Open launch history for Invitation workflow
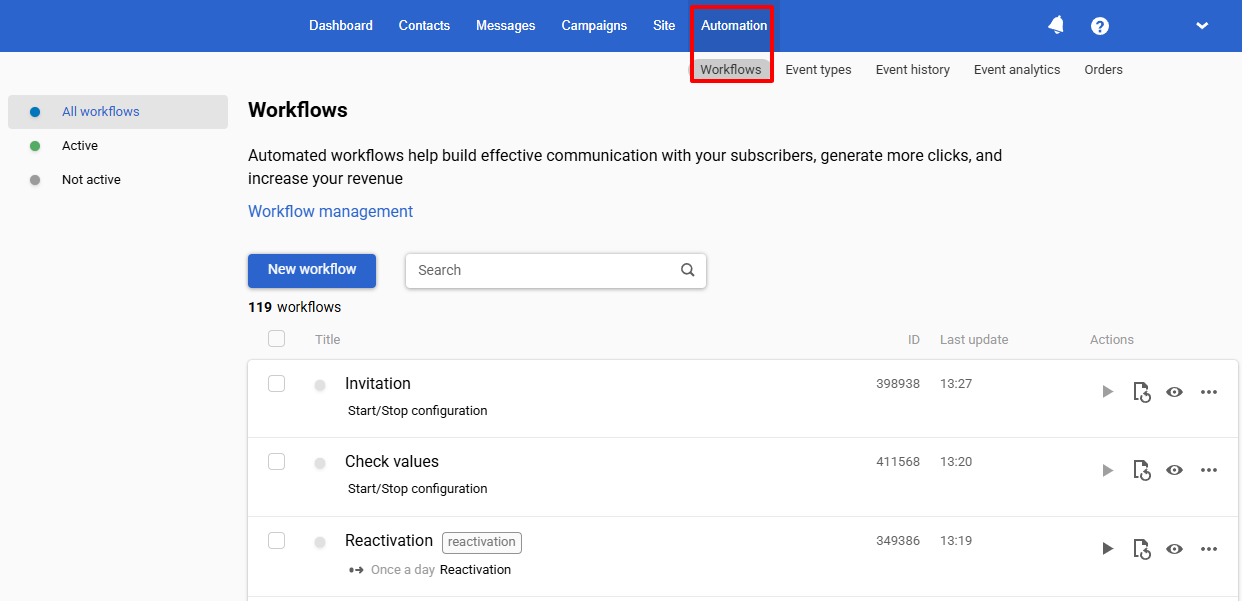 coord(1141,391)
